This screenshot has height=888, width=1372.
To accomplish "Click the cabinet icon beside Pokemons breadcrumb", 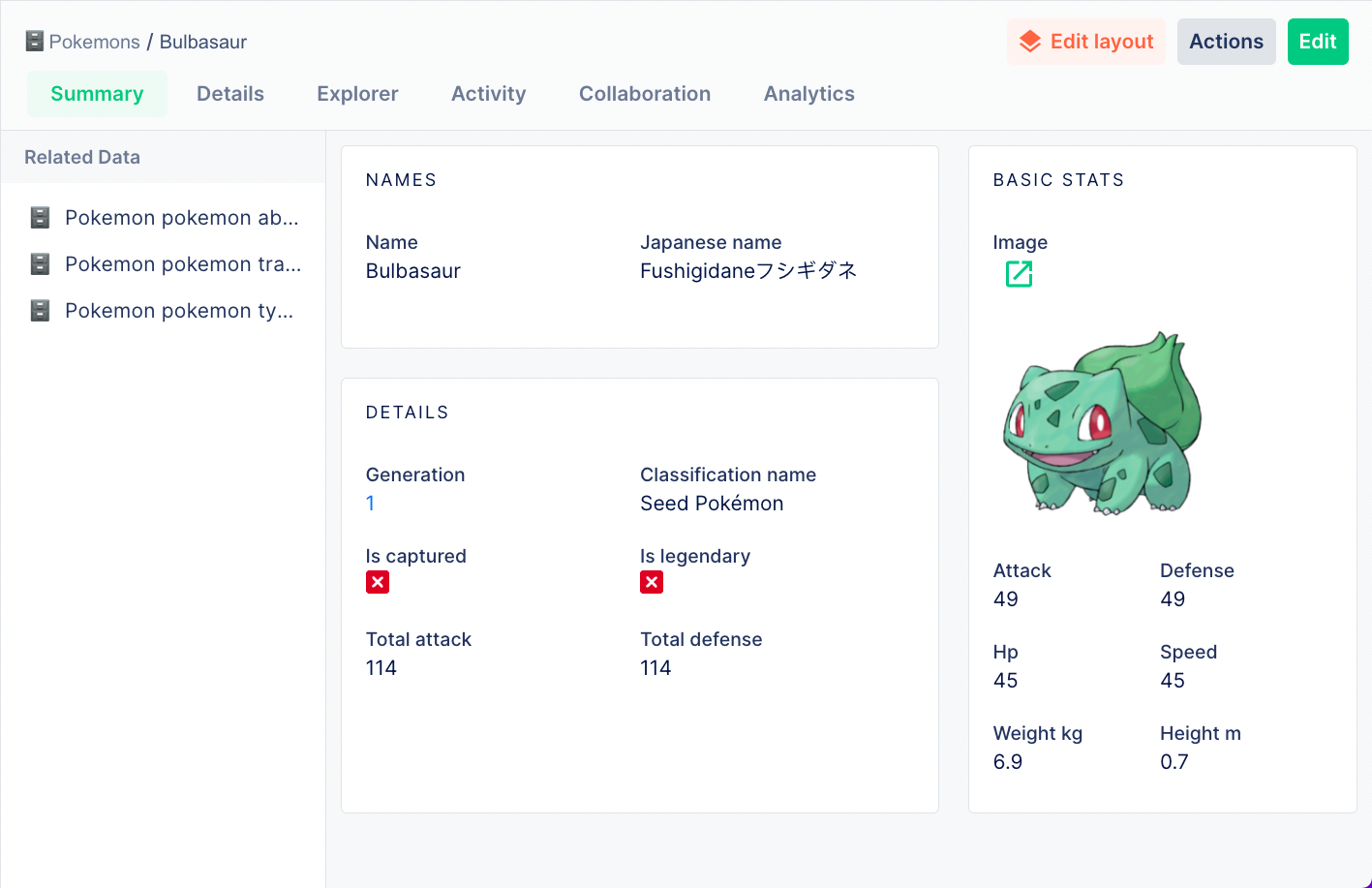I will pyautogui.click(x=35, y=42).
